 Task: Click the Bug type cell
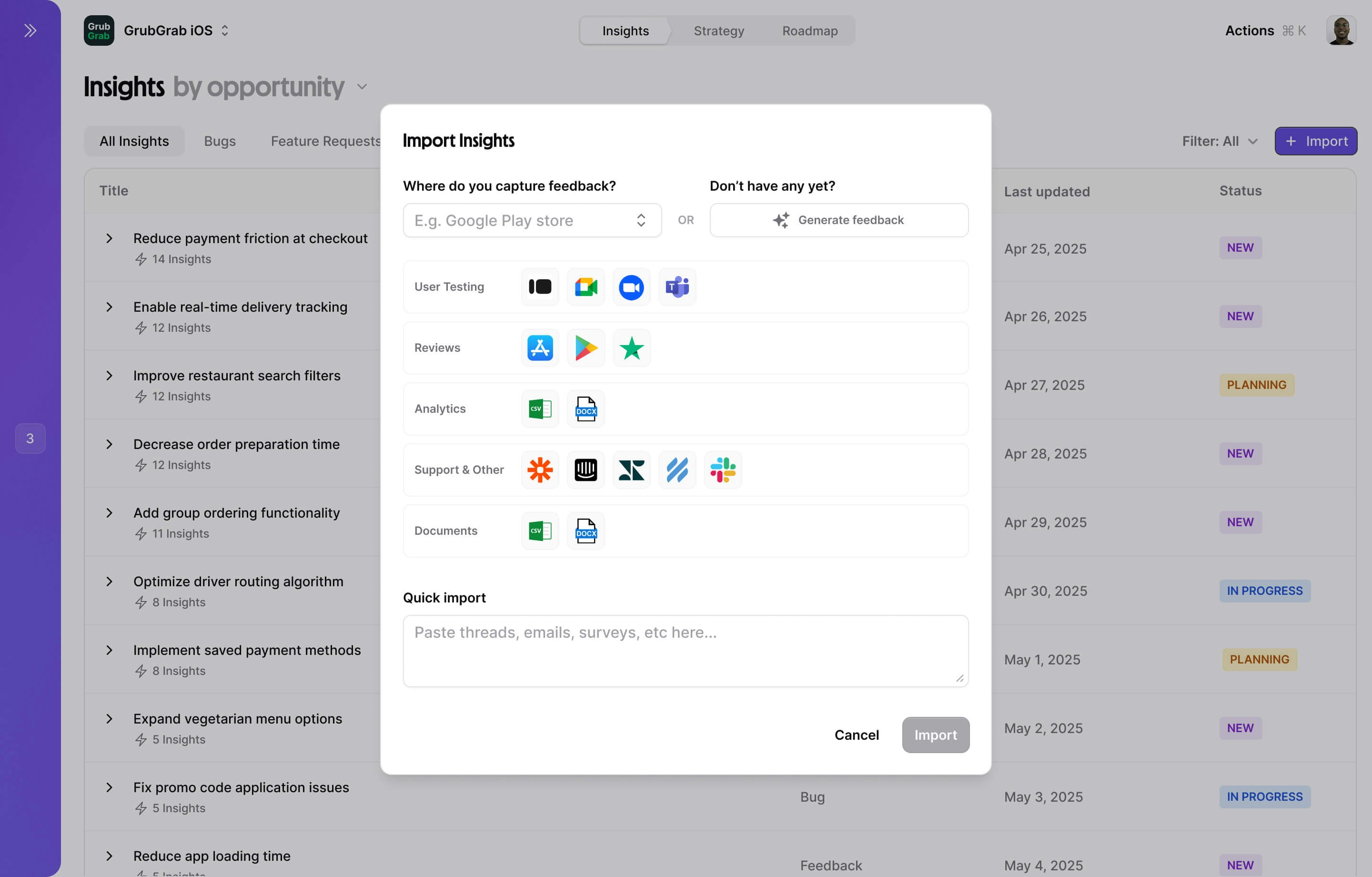813,796
